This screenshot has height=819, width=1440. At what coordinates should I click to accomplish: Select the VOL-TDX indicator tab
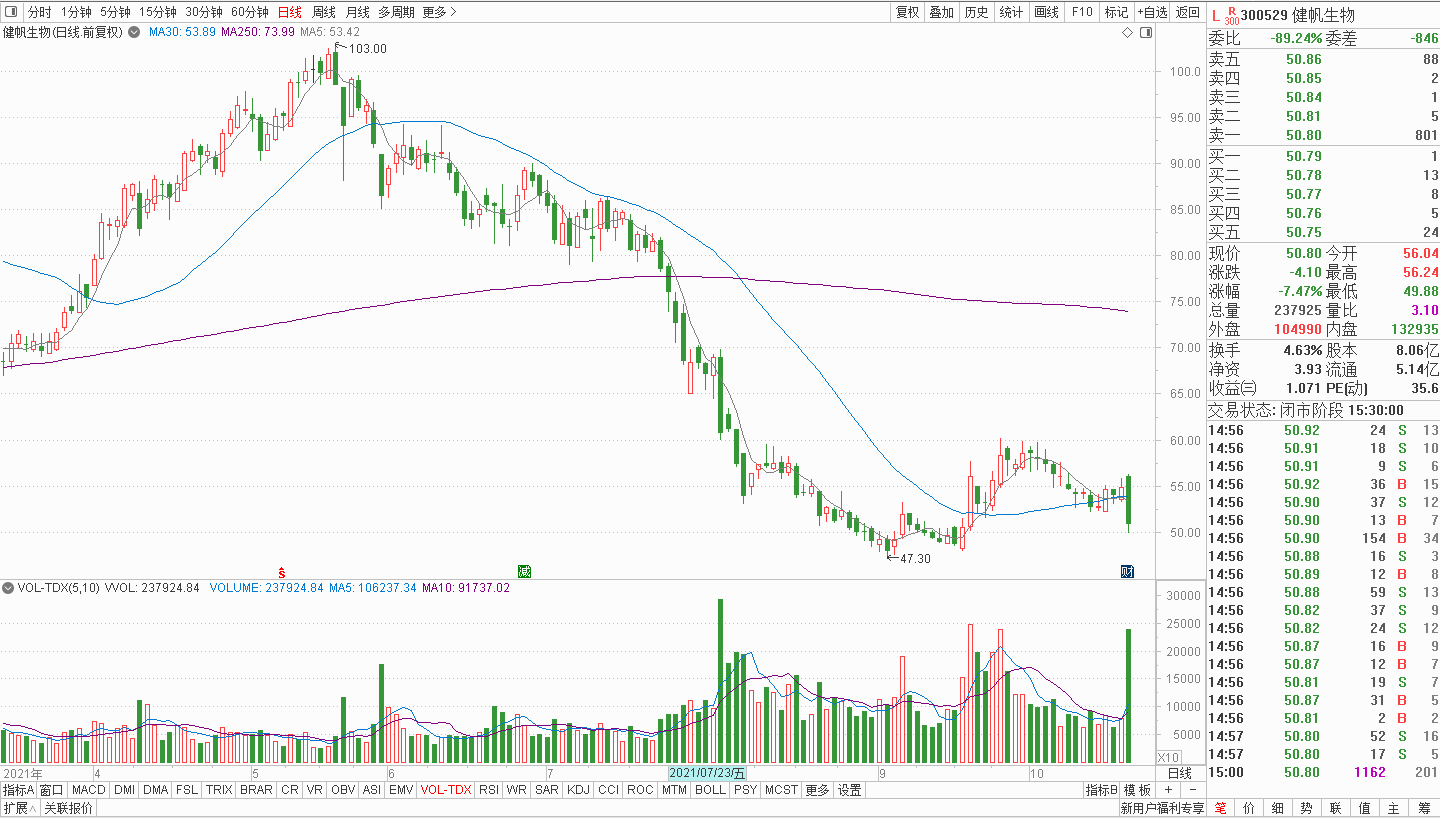click(446, 790)
